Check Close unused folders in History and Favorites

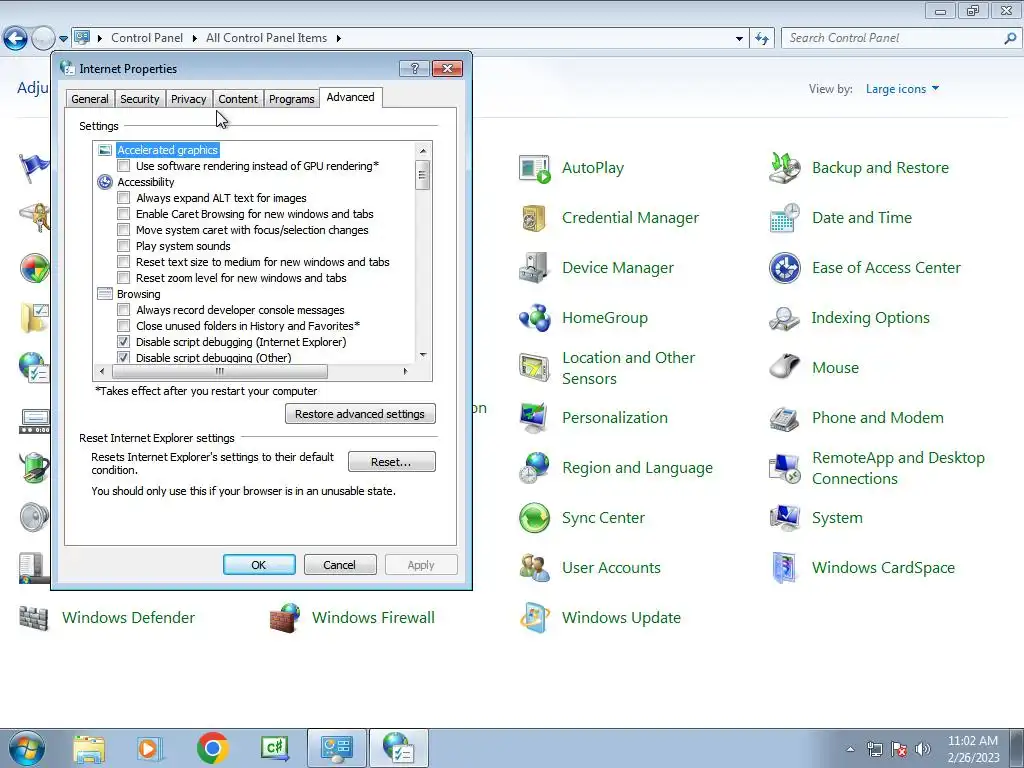(x=123, y=326)
